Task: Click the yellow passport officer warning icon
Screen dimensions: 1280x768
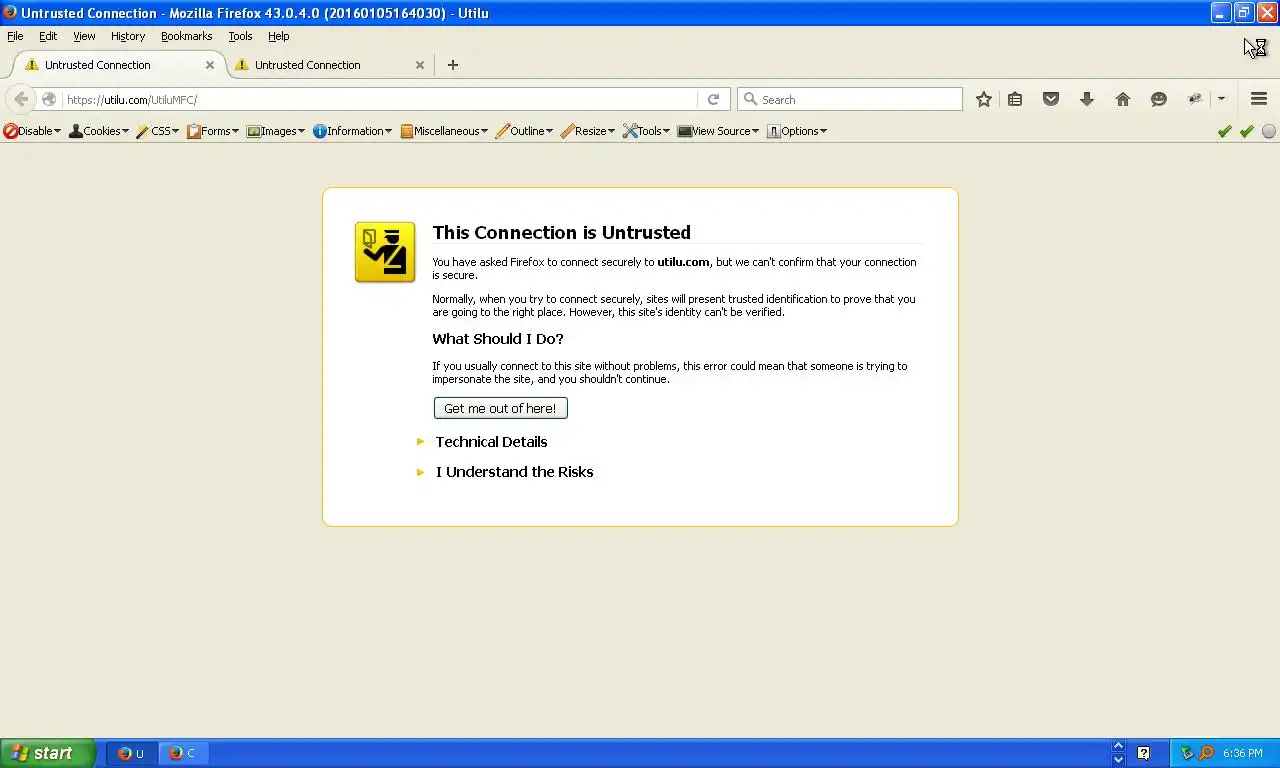Action: click(385, 252)
